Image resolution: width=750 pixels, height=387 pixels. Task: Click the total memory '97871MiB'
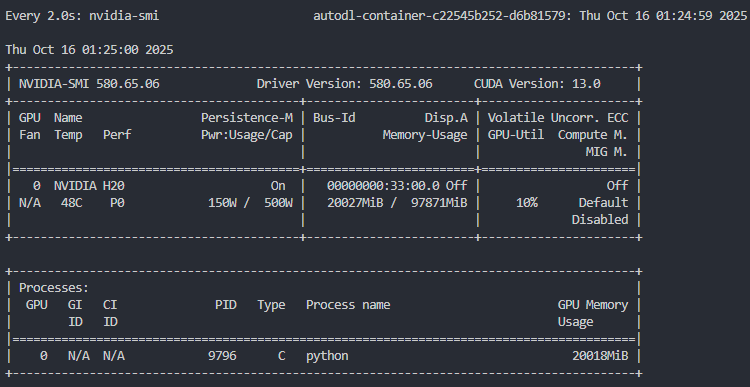pos(439,203)
